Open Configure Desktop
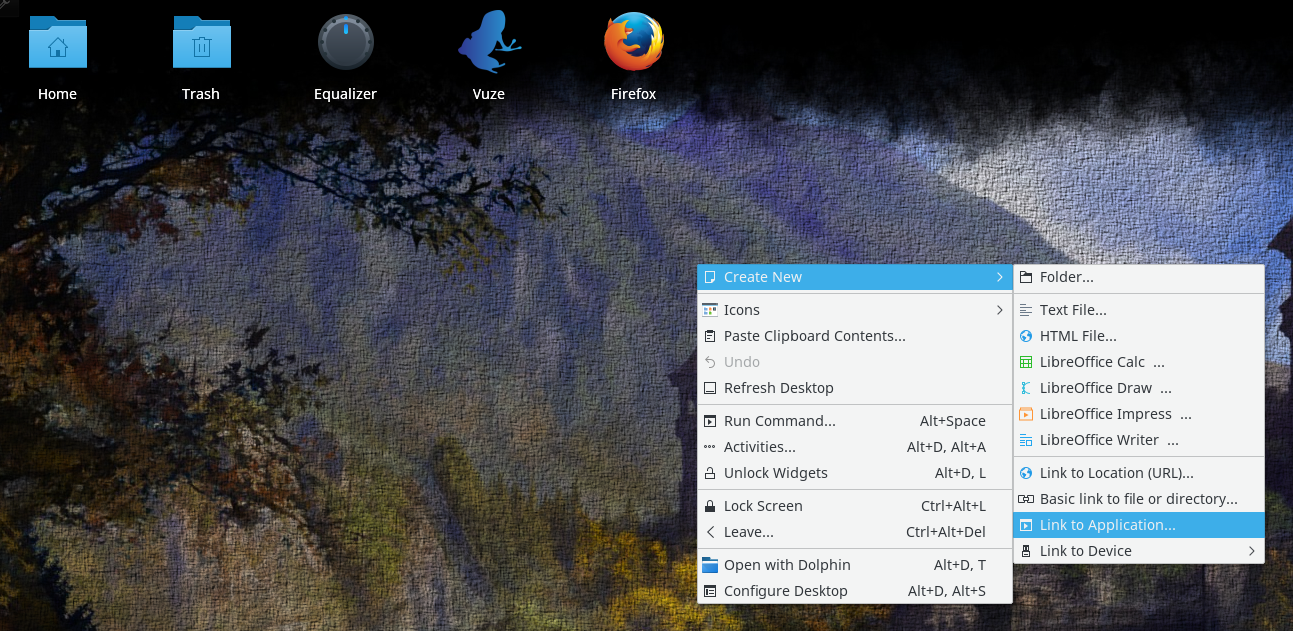 coord(855,591)
